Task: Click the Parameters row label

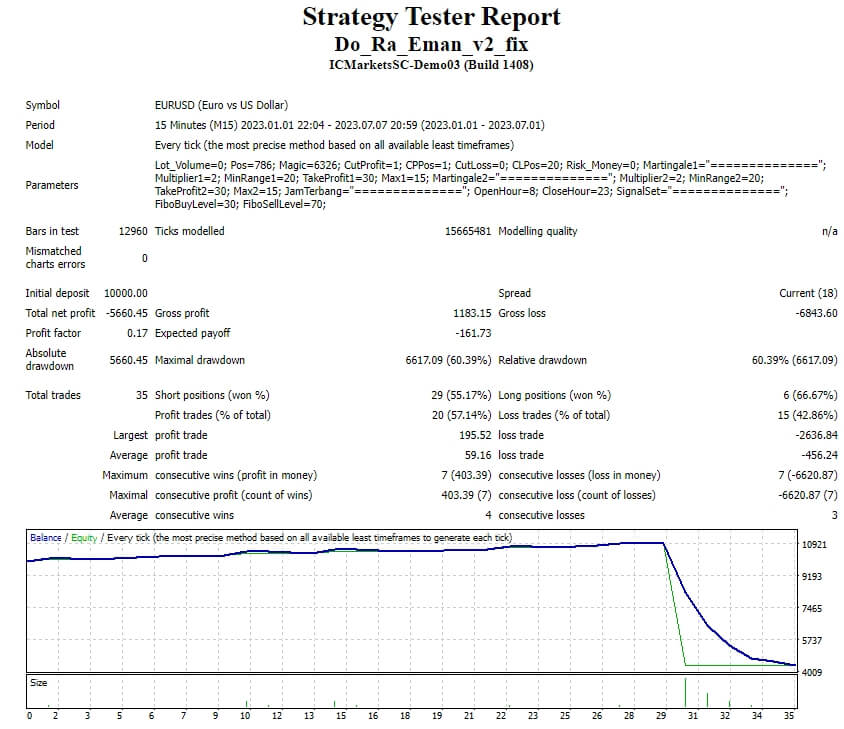Action: click(52, 185)
